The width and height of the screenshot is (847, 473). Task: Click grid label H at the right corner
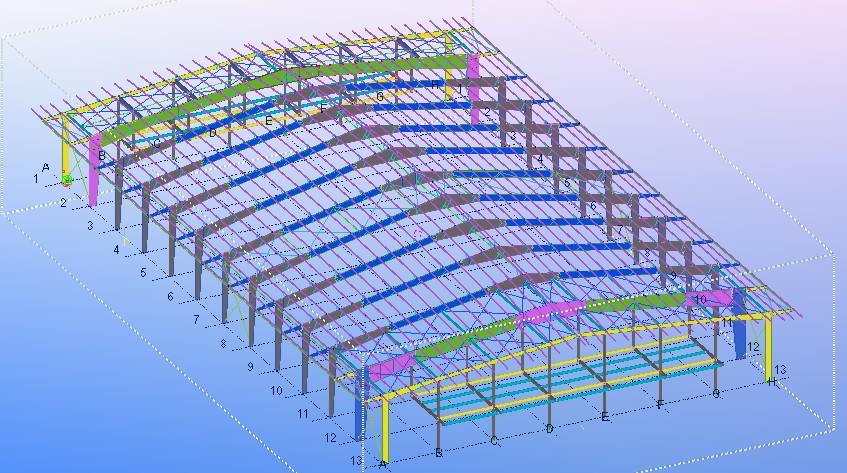coord(770,381)
